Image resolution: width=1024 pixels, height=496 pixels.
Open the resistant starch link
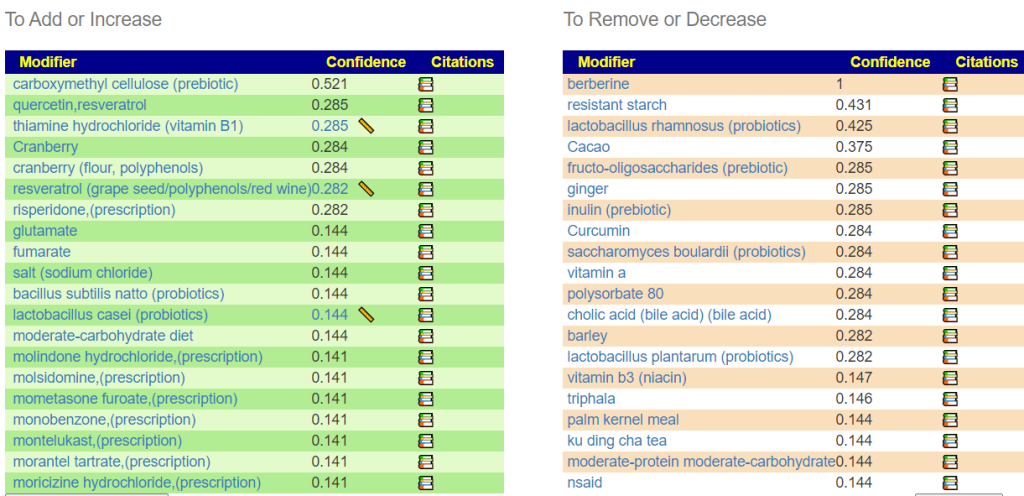click(617, 105)
